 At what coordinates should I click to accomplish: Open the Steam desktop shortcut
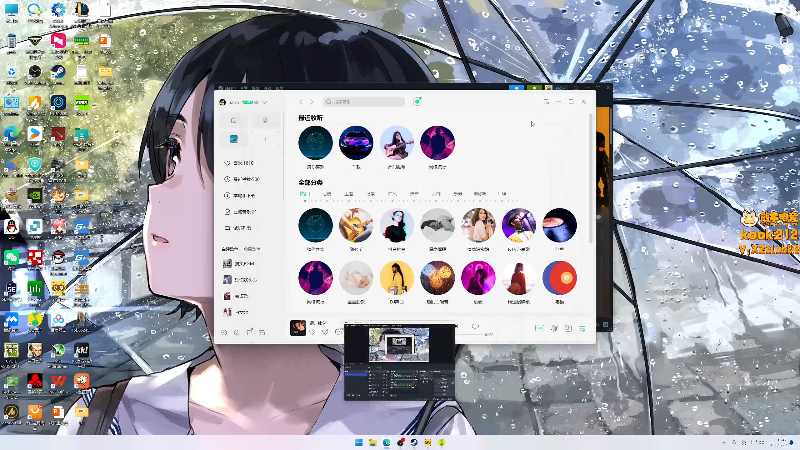(58, 74)
